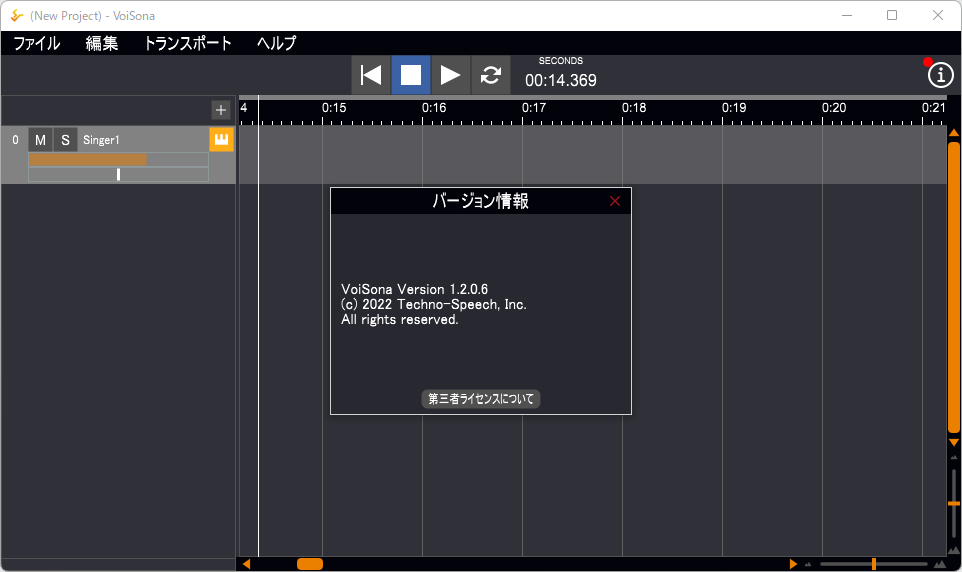This screenshot has width=962, height=572.
Task: Click the 第三者ライセンスについて button
Action: (x=481, y=399)
